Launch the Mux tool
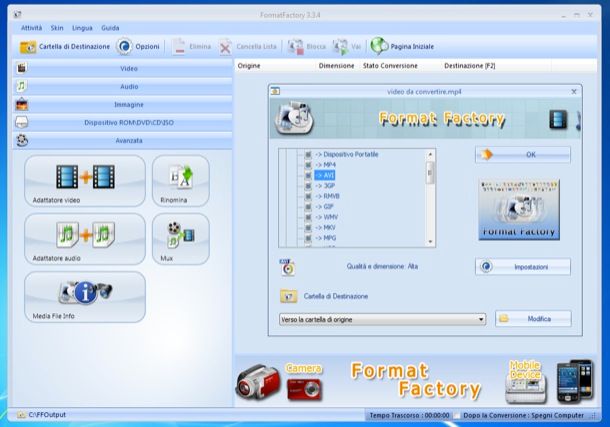Image resolution: width=610 pixels, height=427 pixels. [x=181, y=239]
